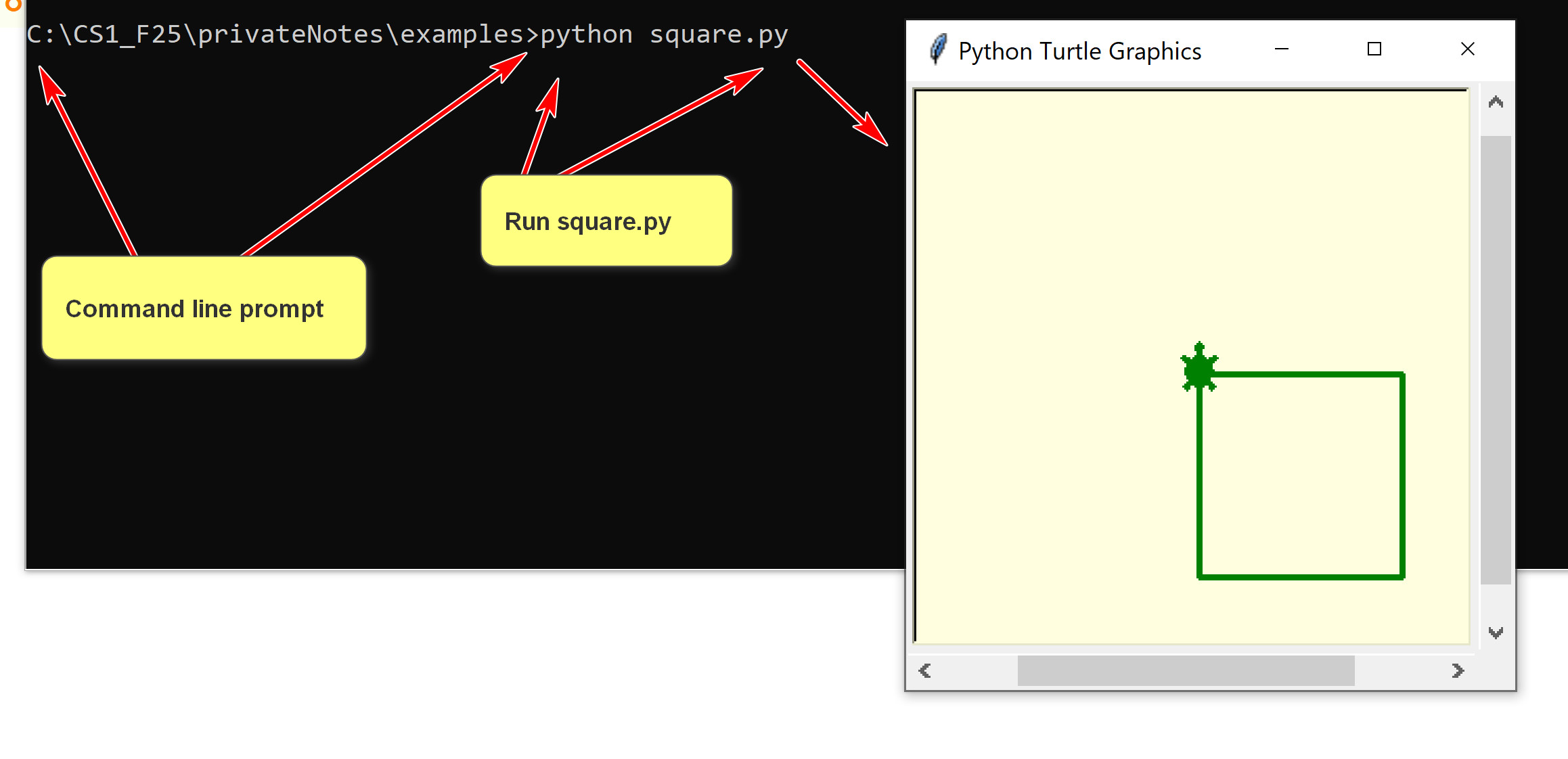This screenshot has width=1568, height=759.
Task: Click on the "python square.py" command text
Action: 663,34
